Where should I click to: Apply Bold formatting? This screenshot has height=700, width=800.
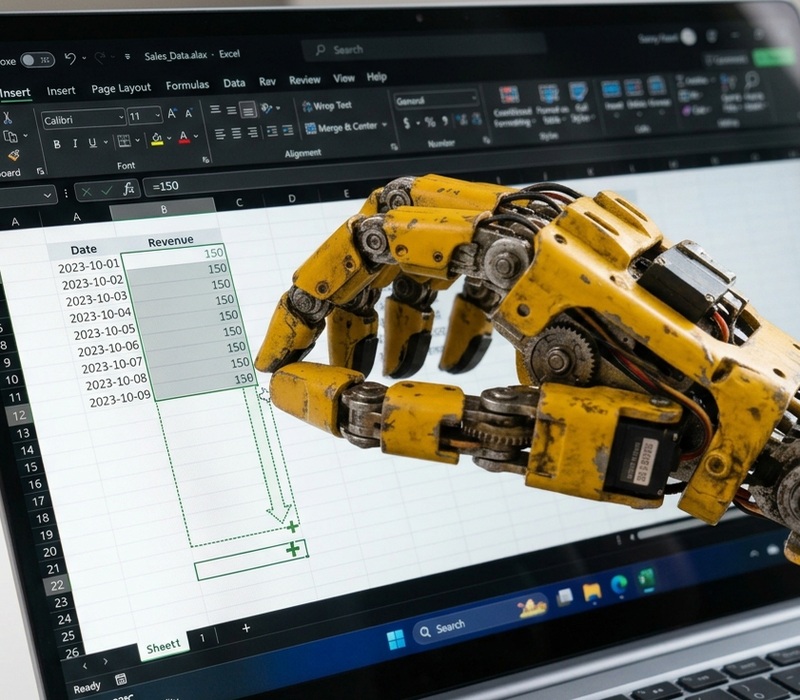click(57, 144)
